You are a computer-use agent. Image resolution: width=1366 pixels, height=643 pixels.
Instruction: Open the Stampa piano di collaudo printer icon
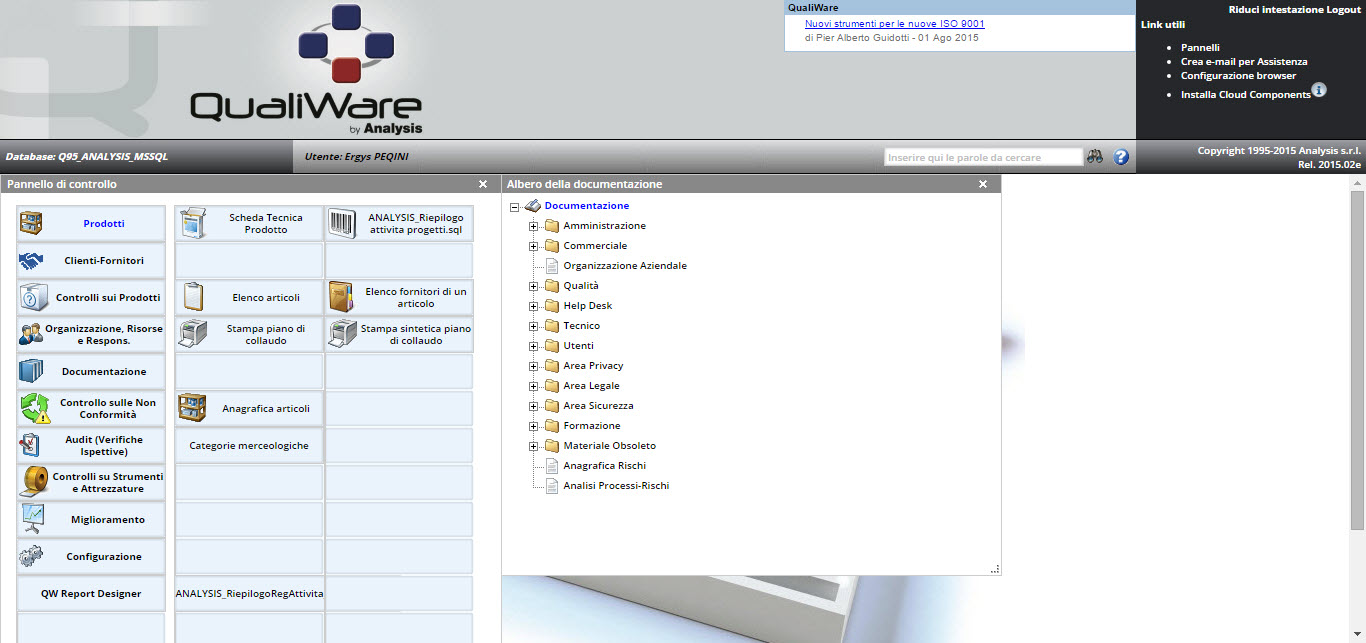tap(192, 334)
